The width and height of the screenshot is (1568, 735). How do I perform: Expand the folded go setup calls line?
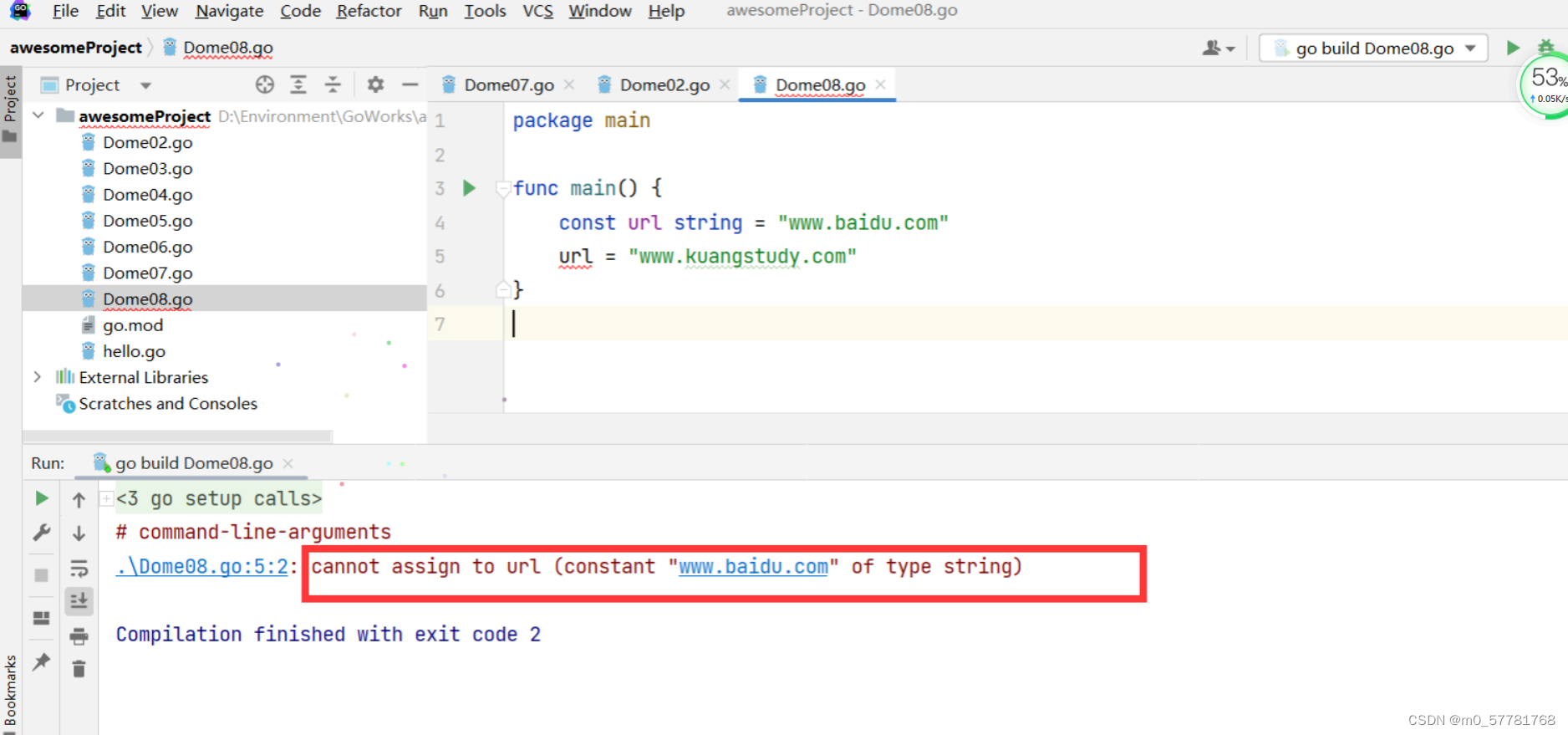click(106, 499)
